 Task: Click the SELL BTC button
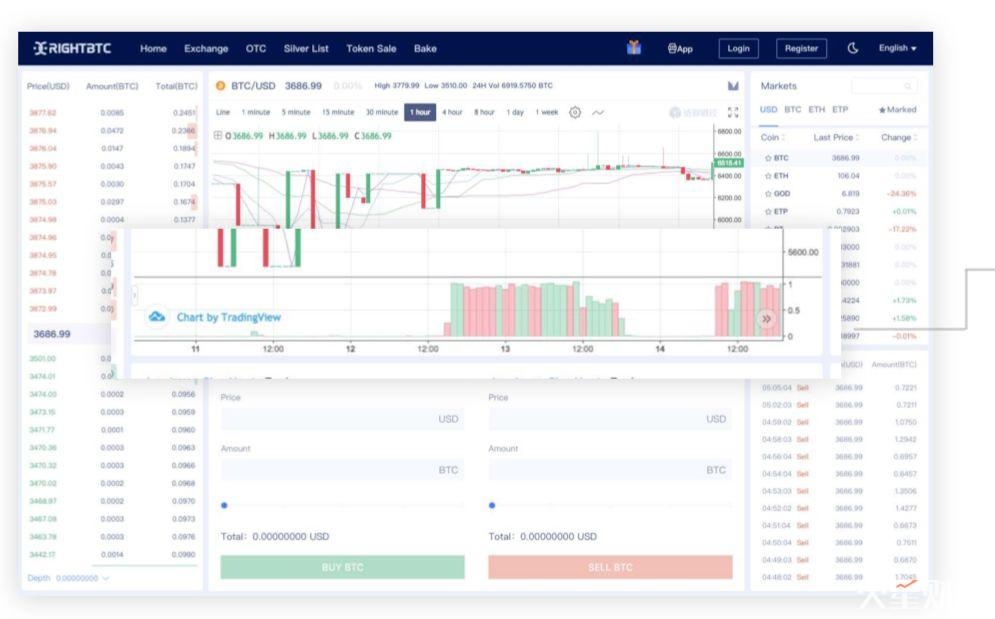tap(610, 567)
